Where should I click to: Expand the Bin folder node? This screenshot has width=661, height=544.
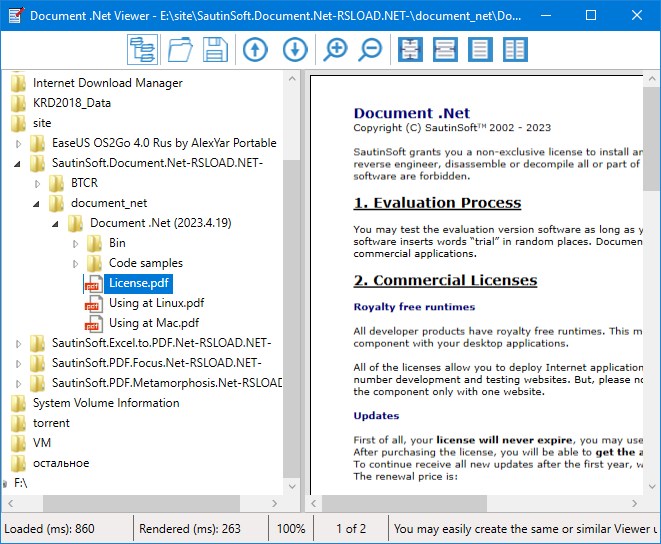click(x=75, y=244)
